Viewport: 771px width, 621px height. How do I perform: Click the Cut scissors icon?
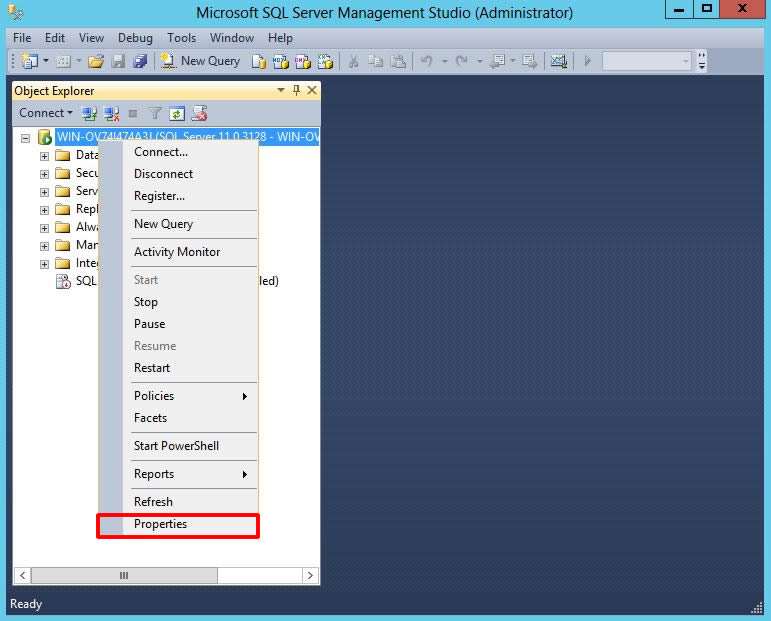coord(354,61)
